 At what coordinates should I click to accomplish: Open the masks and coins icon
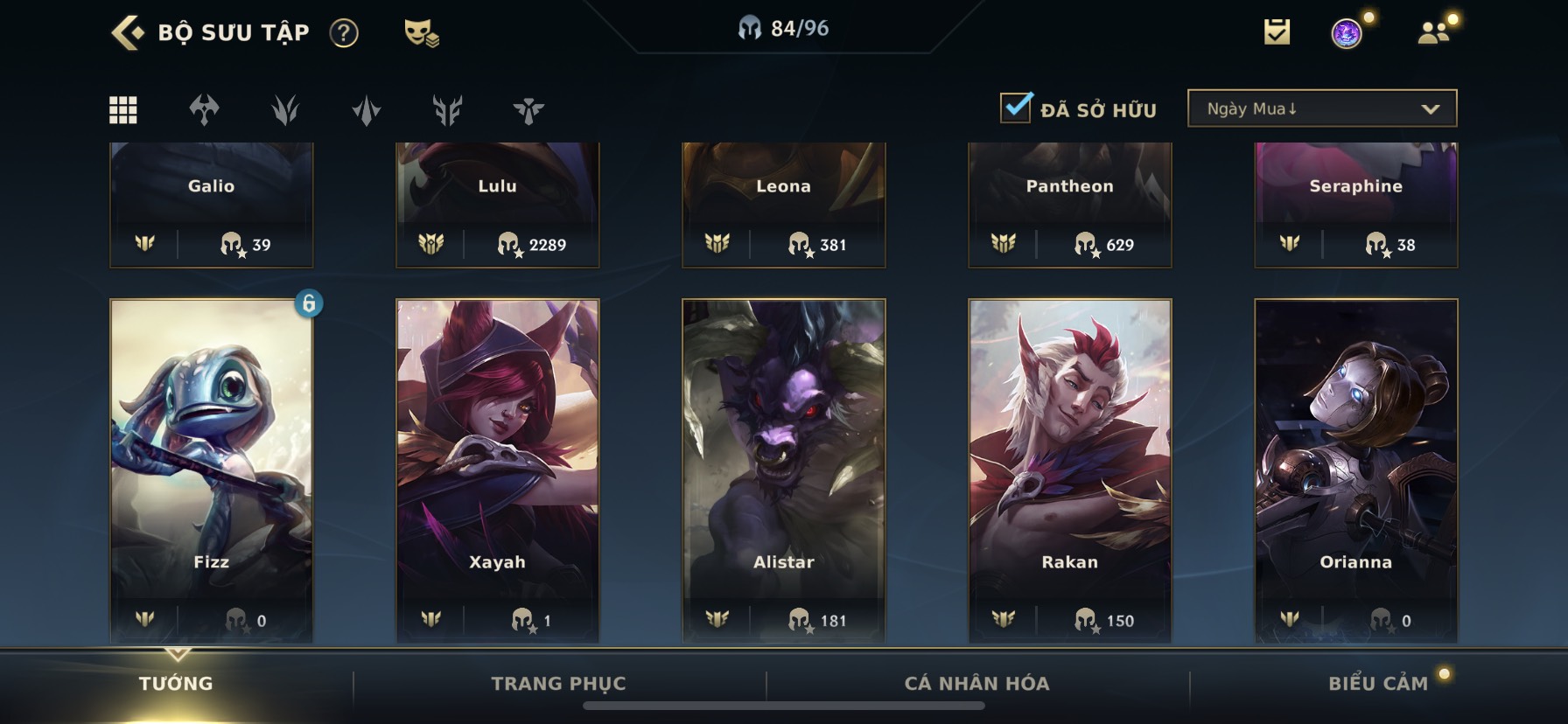(x=421, y=33)
